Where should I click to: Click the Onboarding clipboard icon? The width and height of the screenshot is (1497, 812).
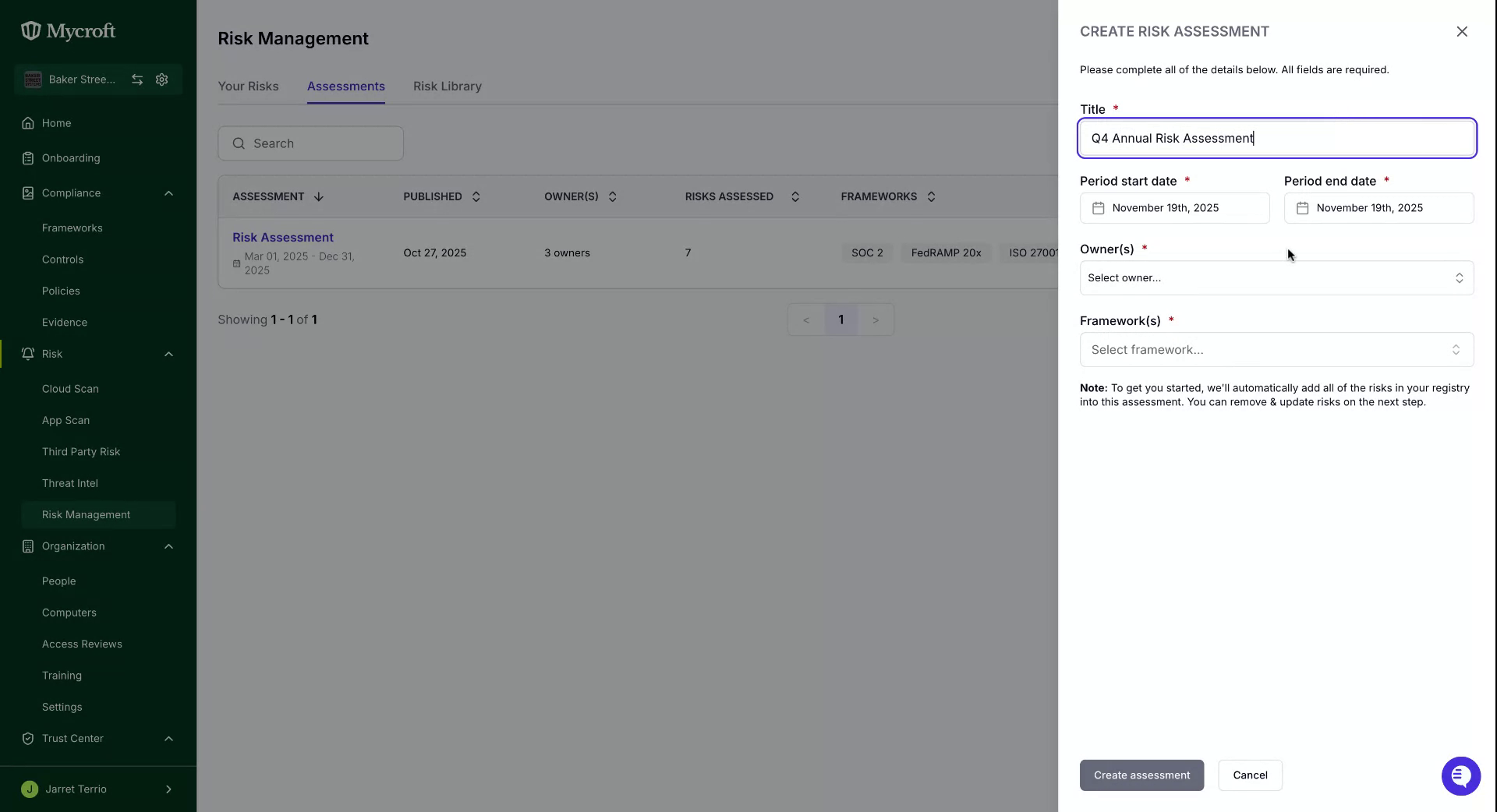pyautogui.click(x=28, y=158)
